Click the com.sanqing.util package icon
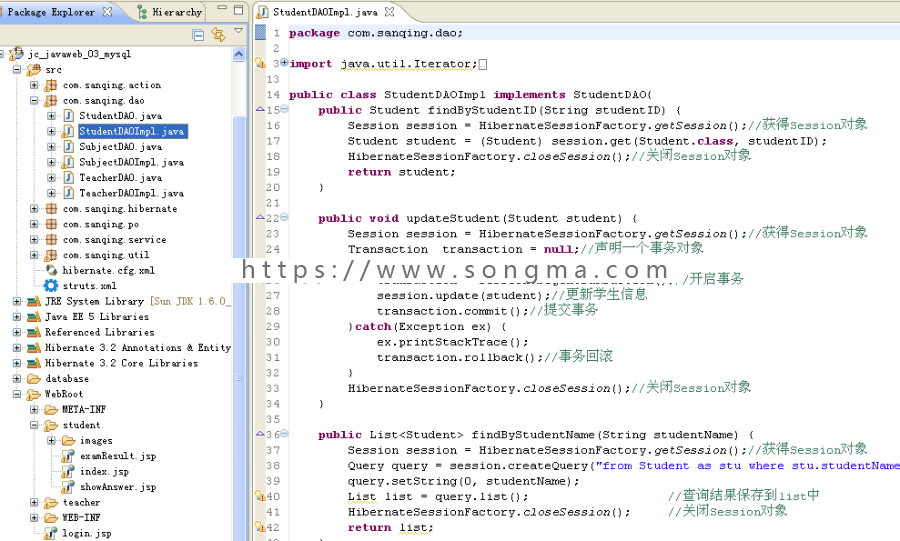 point(51,255)
